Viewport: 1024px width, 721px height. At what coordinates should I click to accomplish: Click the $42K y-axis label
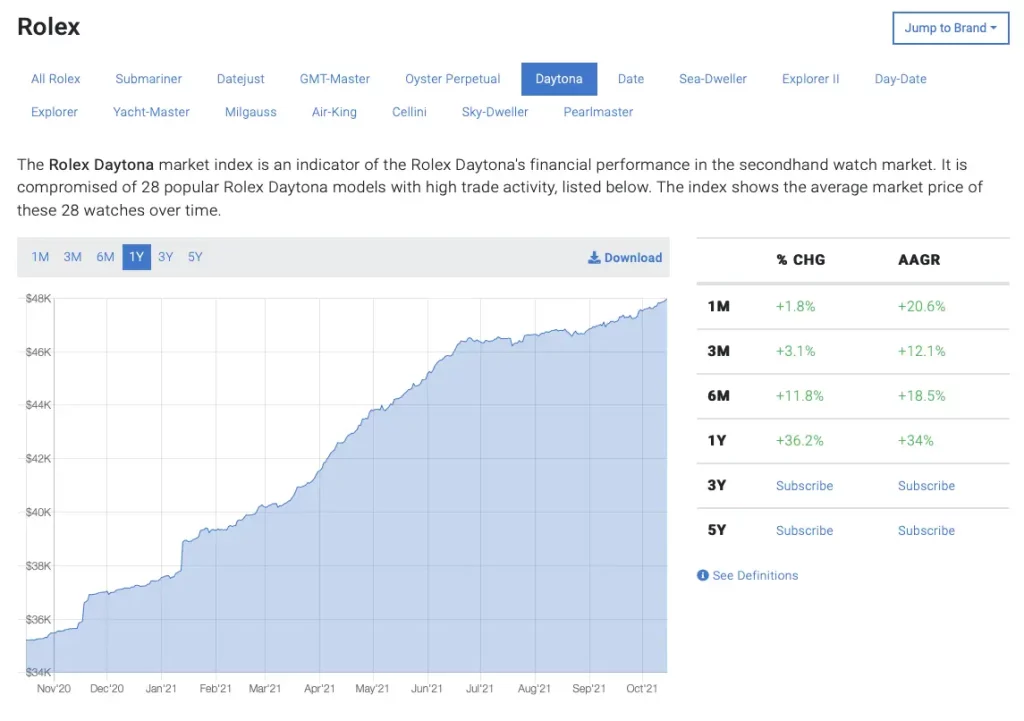click(38, 458)
